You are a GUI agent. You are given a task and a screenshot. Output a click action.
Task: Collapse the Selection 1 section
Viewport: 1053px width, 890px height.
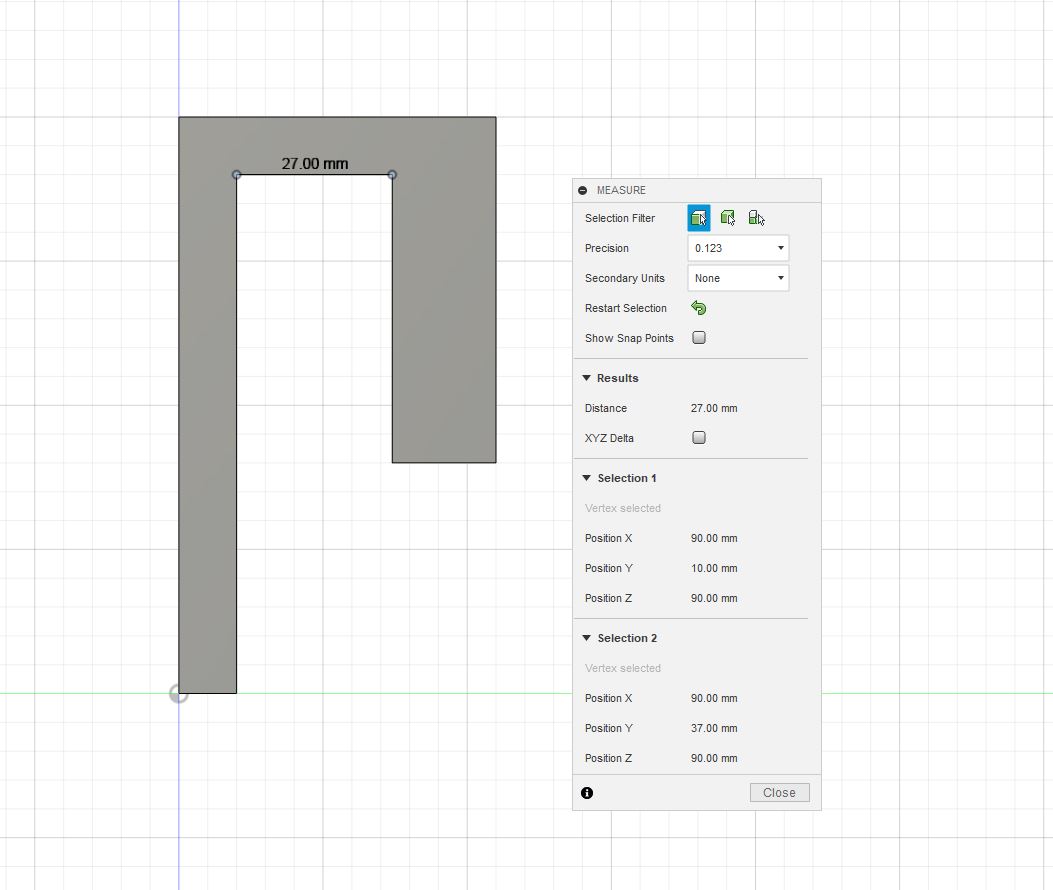coord(586,478)
